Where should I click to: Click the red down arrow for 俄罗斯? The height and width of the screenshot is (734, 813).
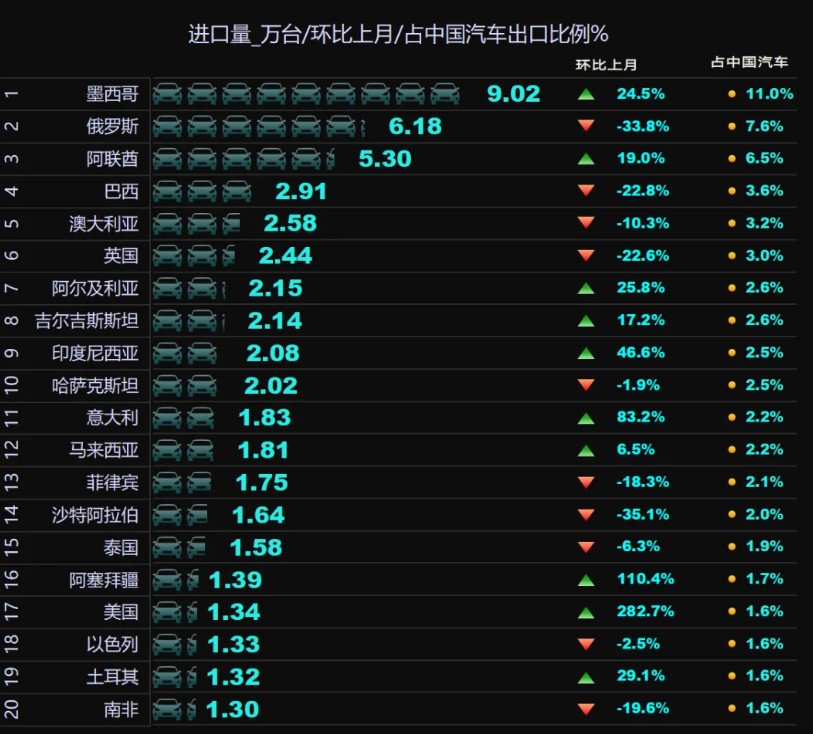(586, 125)
